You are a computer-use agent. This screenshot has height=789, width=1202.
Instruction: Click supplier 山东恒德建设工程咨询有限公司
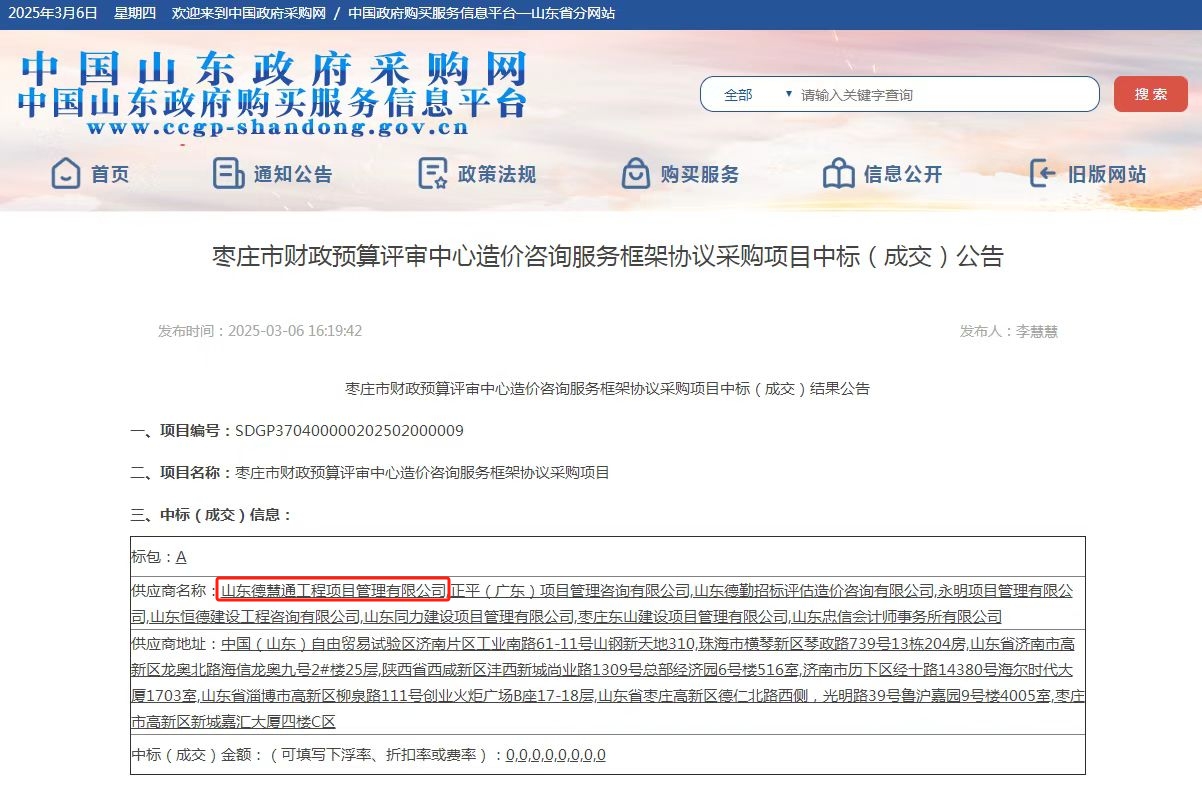click(x=255, y=616)
